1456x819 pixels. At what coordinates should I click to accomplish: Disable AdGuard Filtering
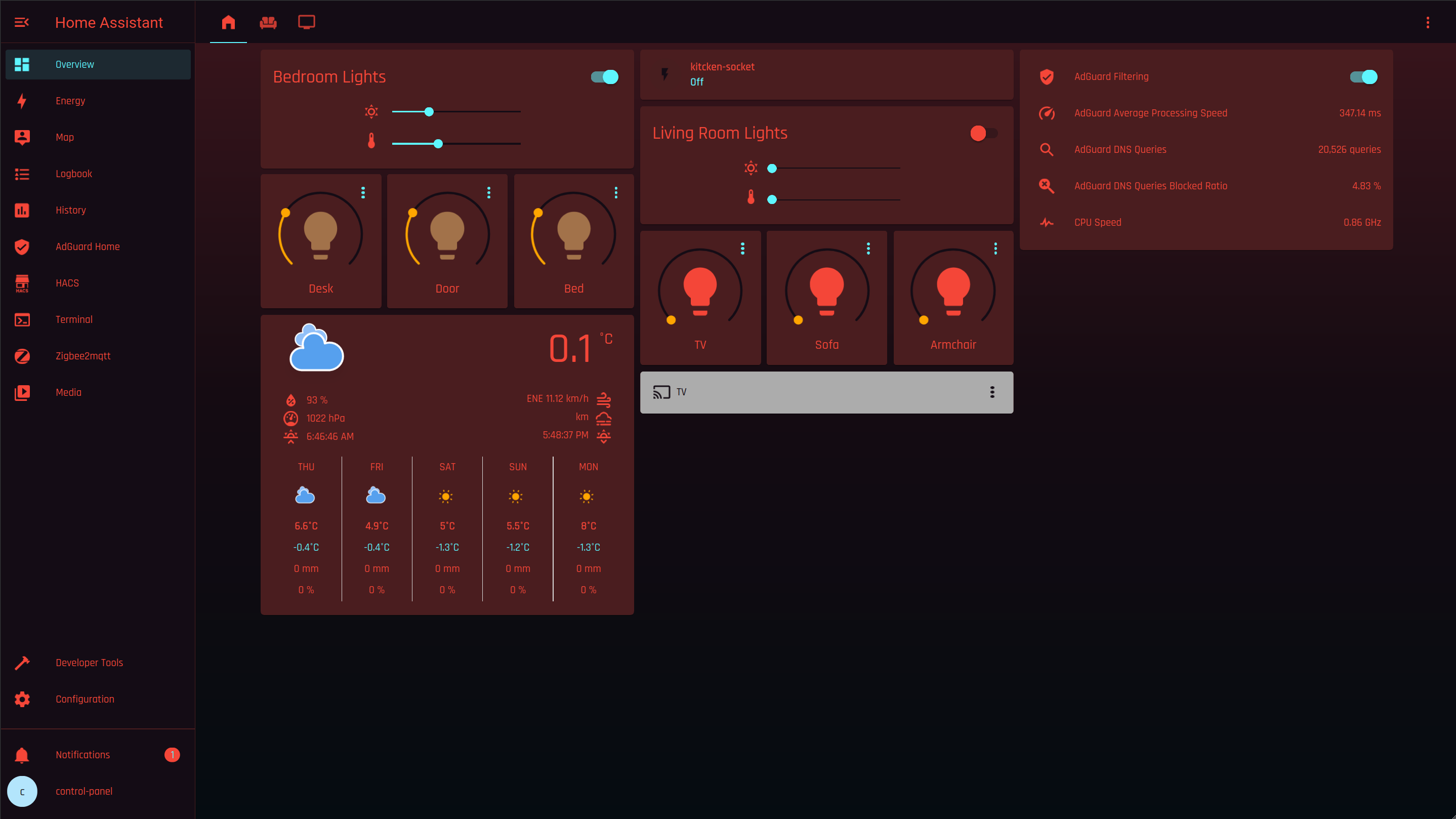[x=1364, y=77]
